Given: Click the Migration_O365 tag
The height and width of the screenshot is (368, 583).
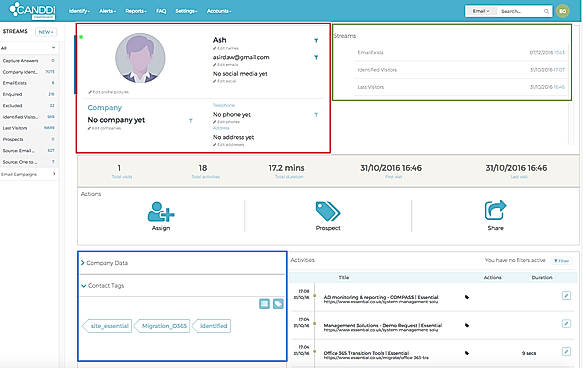Looking at the screenshot, I should click(162, 326).
